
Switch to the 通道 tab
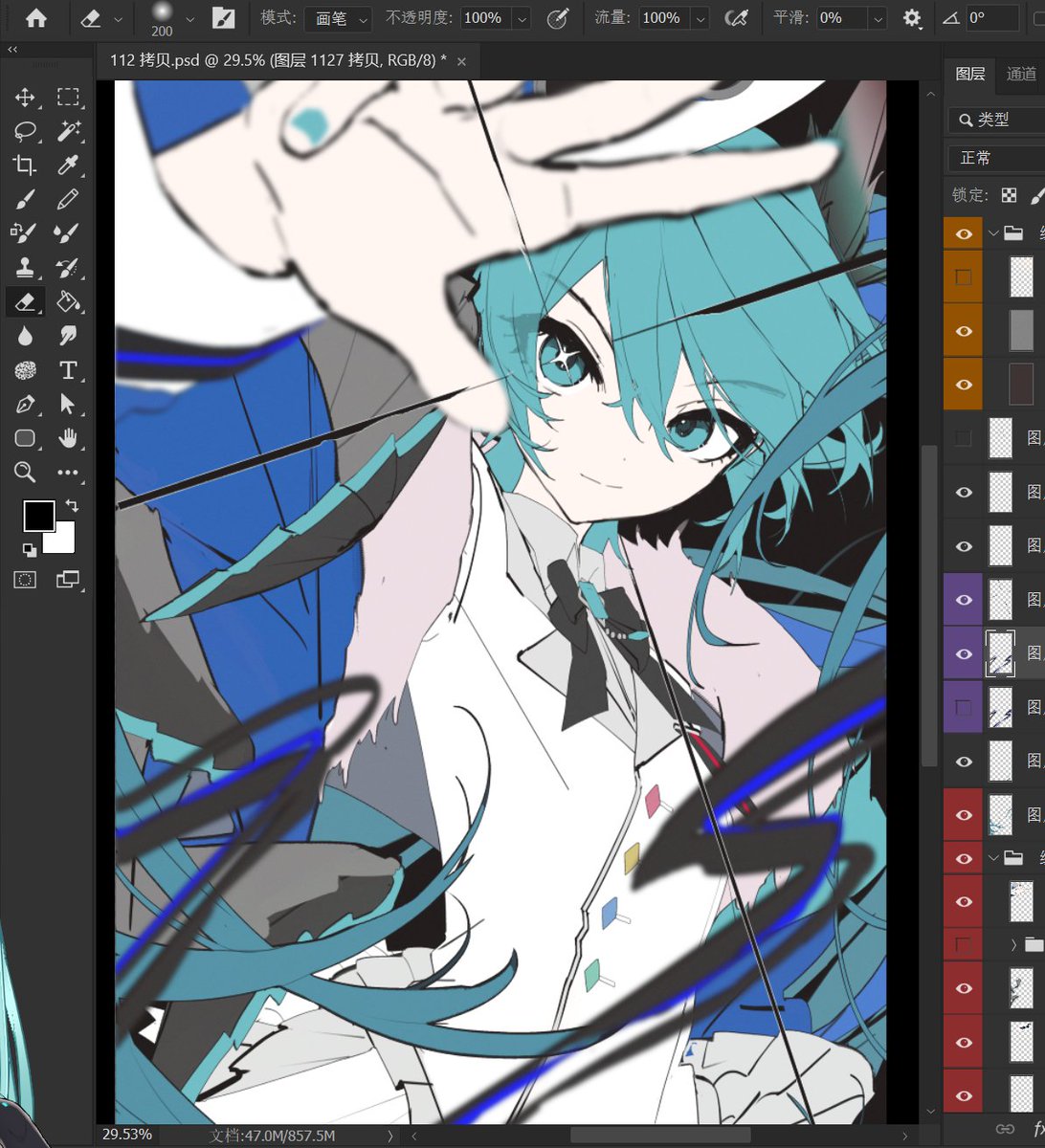tap(1021, 74)
